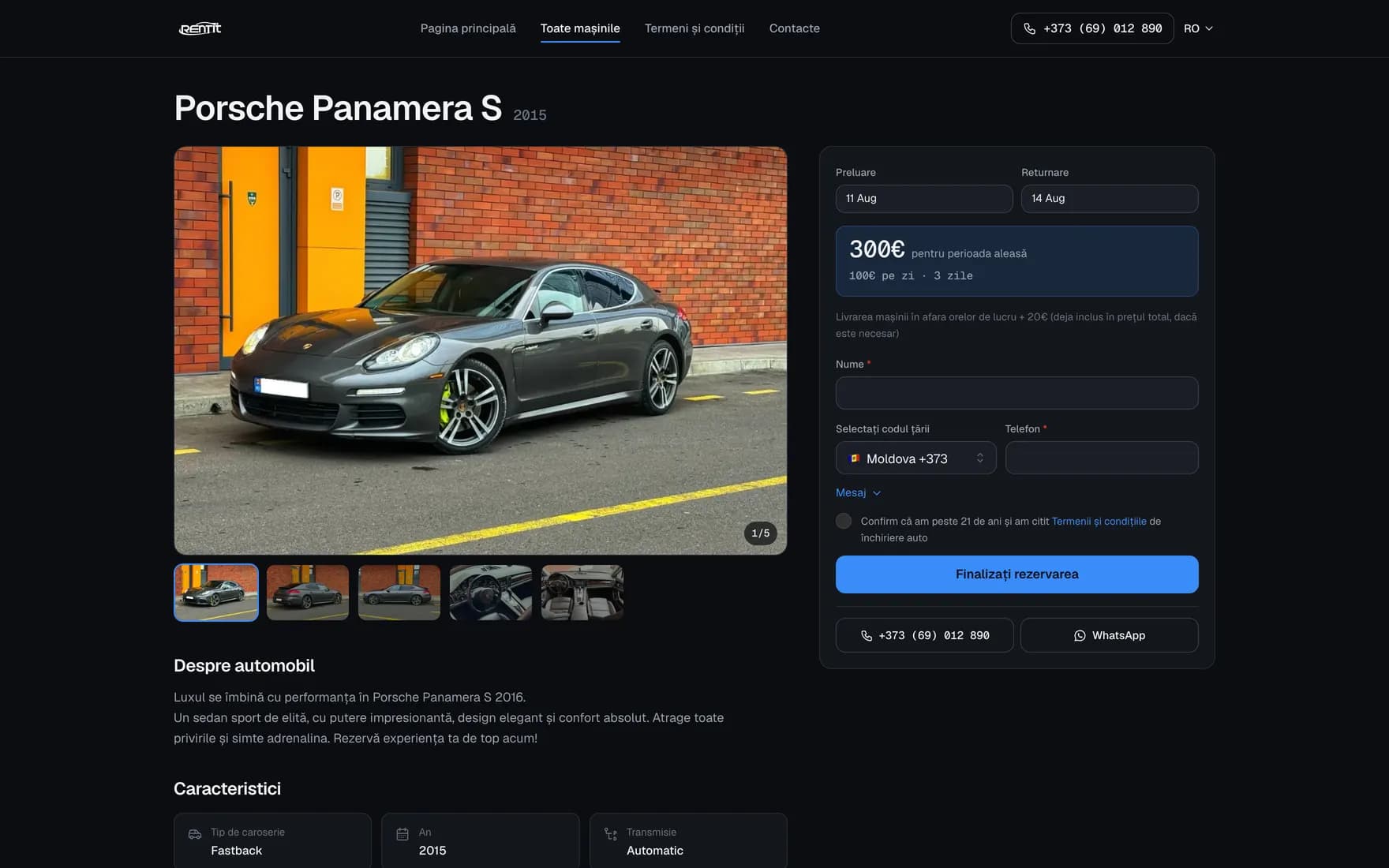Click the phone icon below the booking form
Viewport: 1389px width, 868px height.
point(867,635)
